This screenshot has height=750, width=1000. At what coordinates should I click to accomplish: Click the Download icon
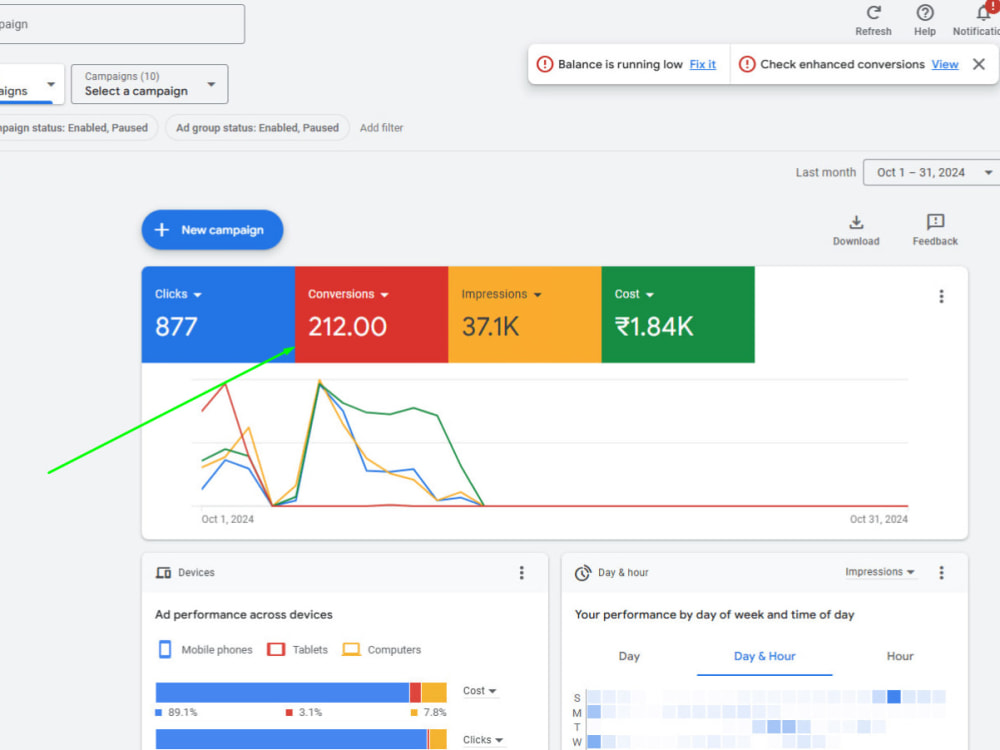point(856,222)
